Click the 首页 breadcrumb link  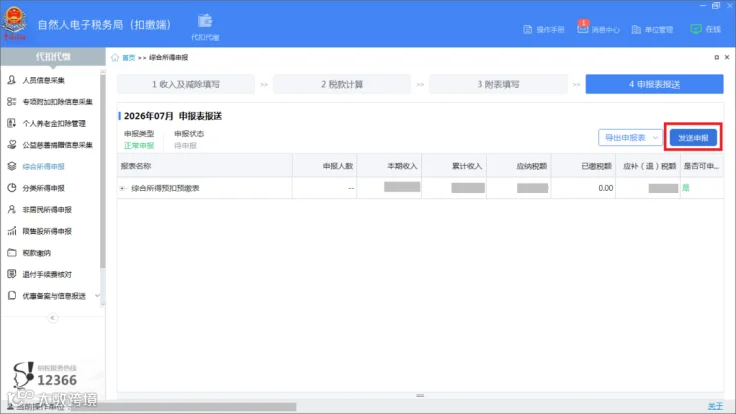pos(129,58)
